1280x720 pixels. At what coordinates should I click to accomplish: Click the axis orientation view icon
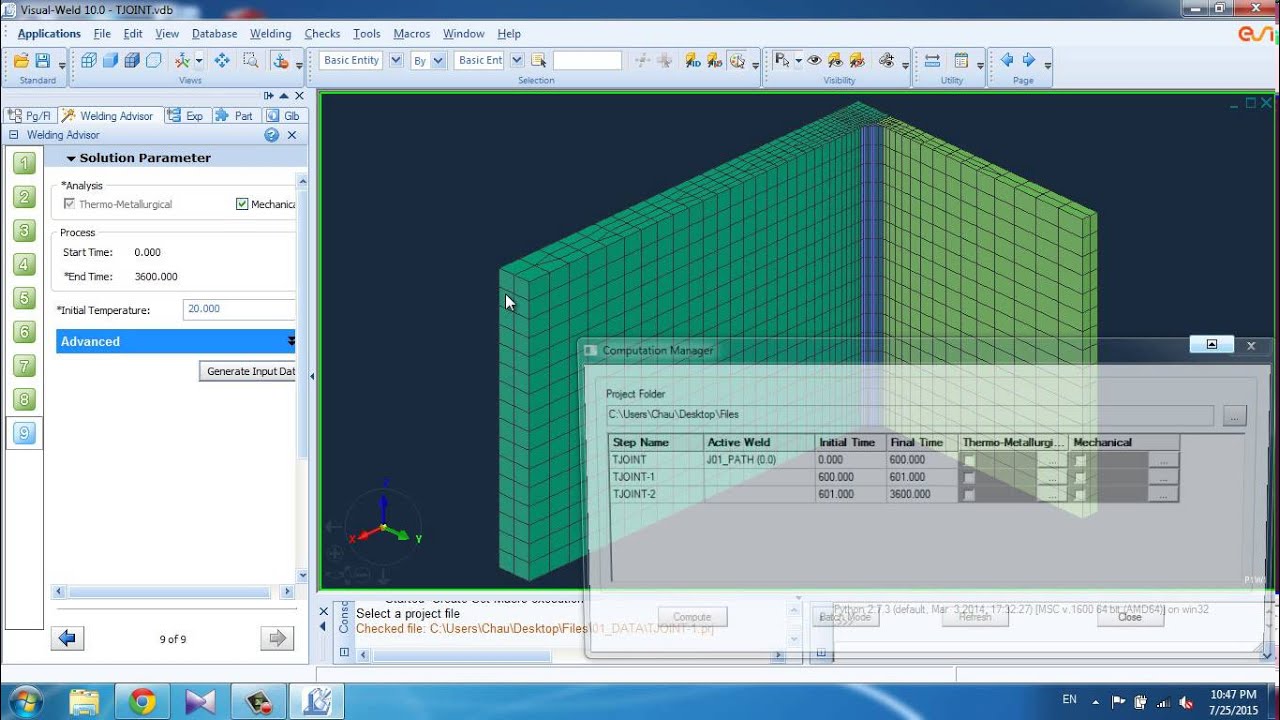(x=182, y=60)
